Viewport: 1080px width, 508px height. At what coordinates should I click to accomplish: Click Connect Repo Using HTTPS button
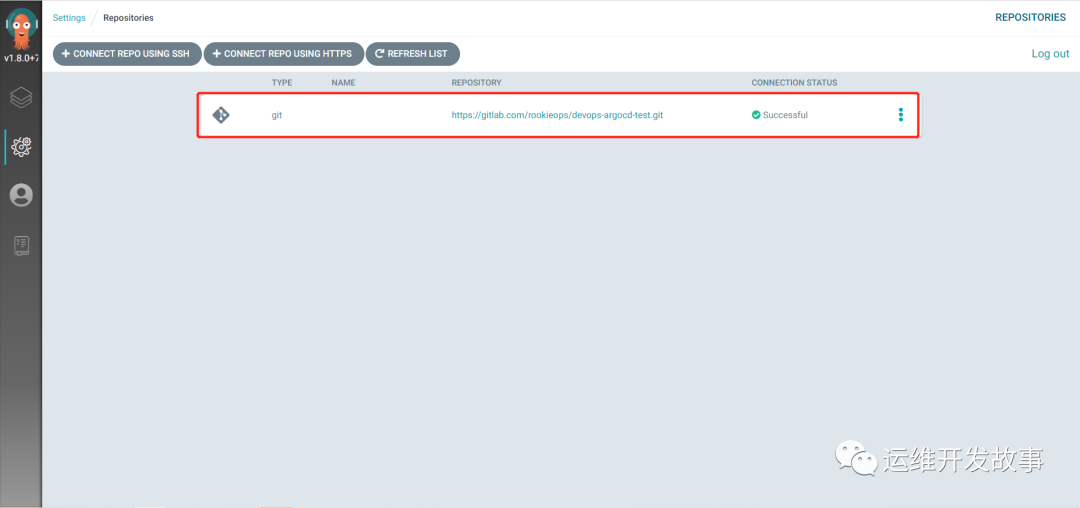(x=284, y=54)
